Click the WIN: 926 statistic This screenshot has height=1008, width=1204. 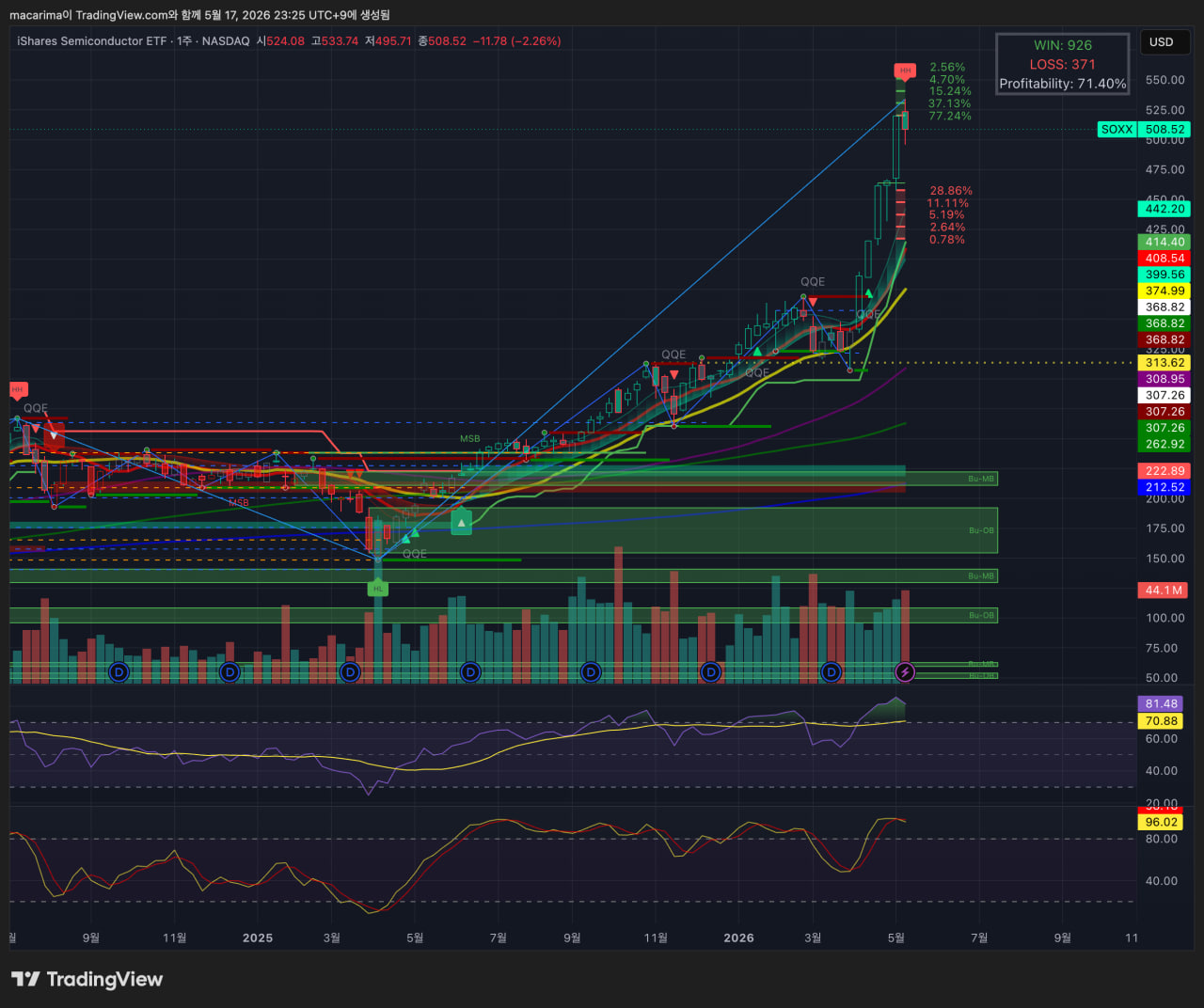pyautogui.click(x=1063, y=45)
